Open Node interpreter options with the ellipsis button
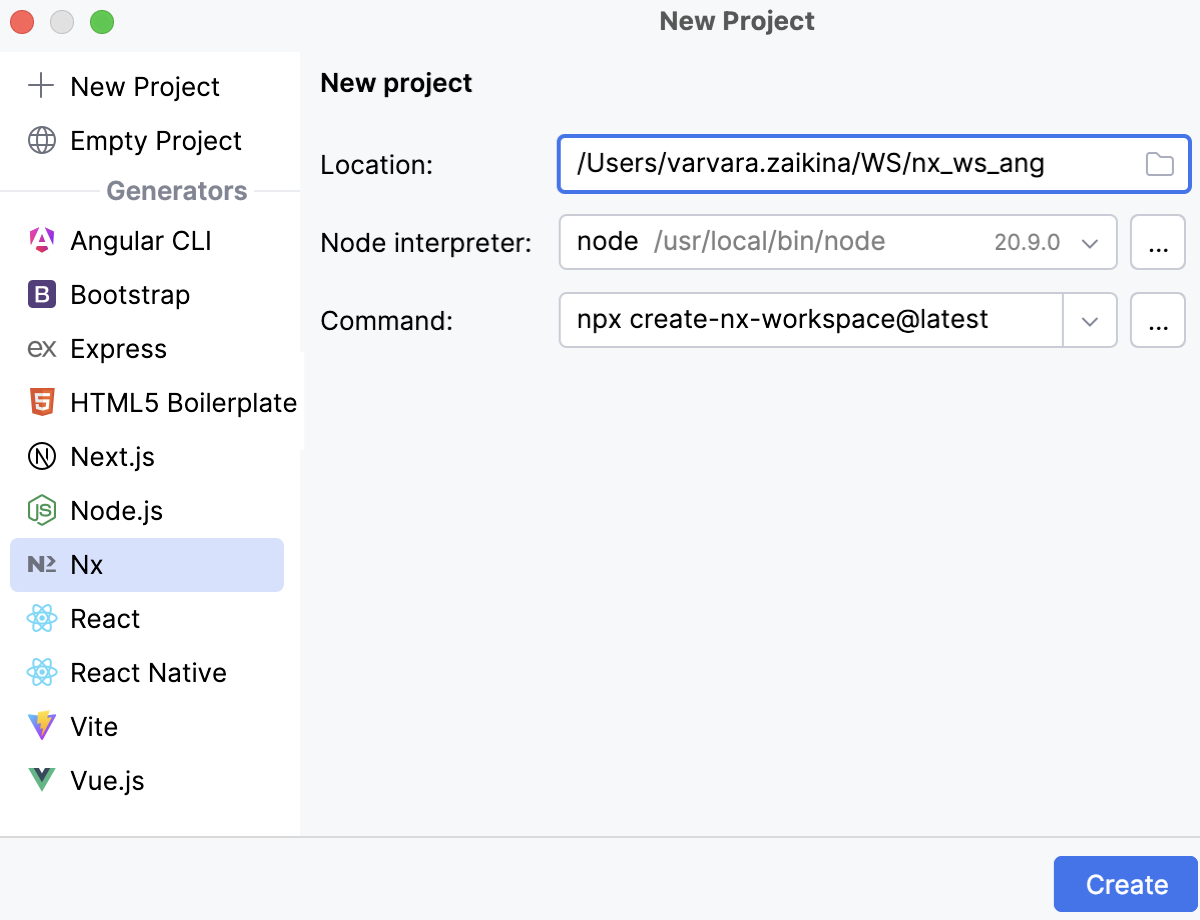 point(1158,242)
